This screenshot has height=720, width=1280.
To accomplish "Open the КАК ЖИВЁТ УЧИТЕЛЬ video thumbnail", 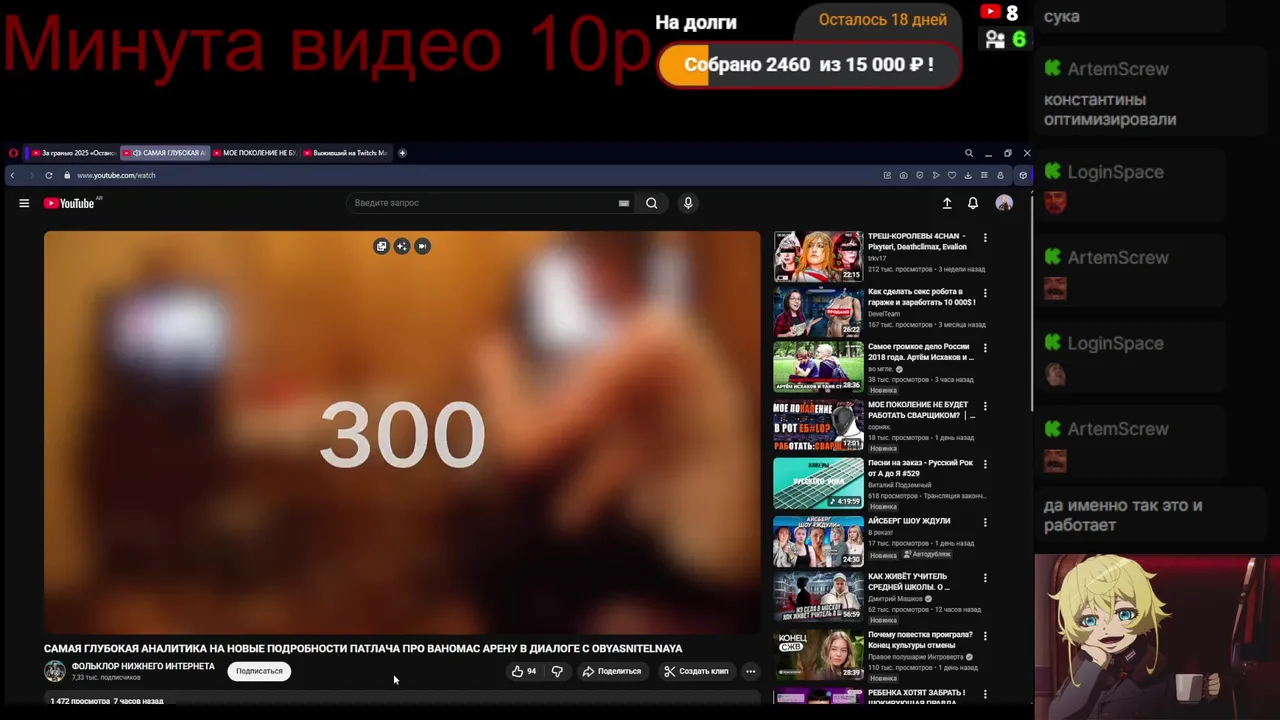I will 818,597.
